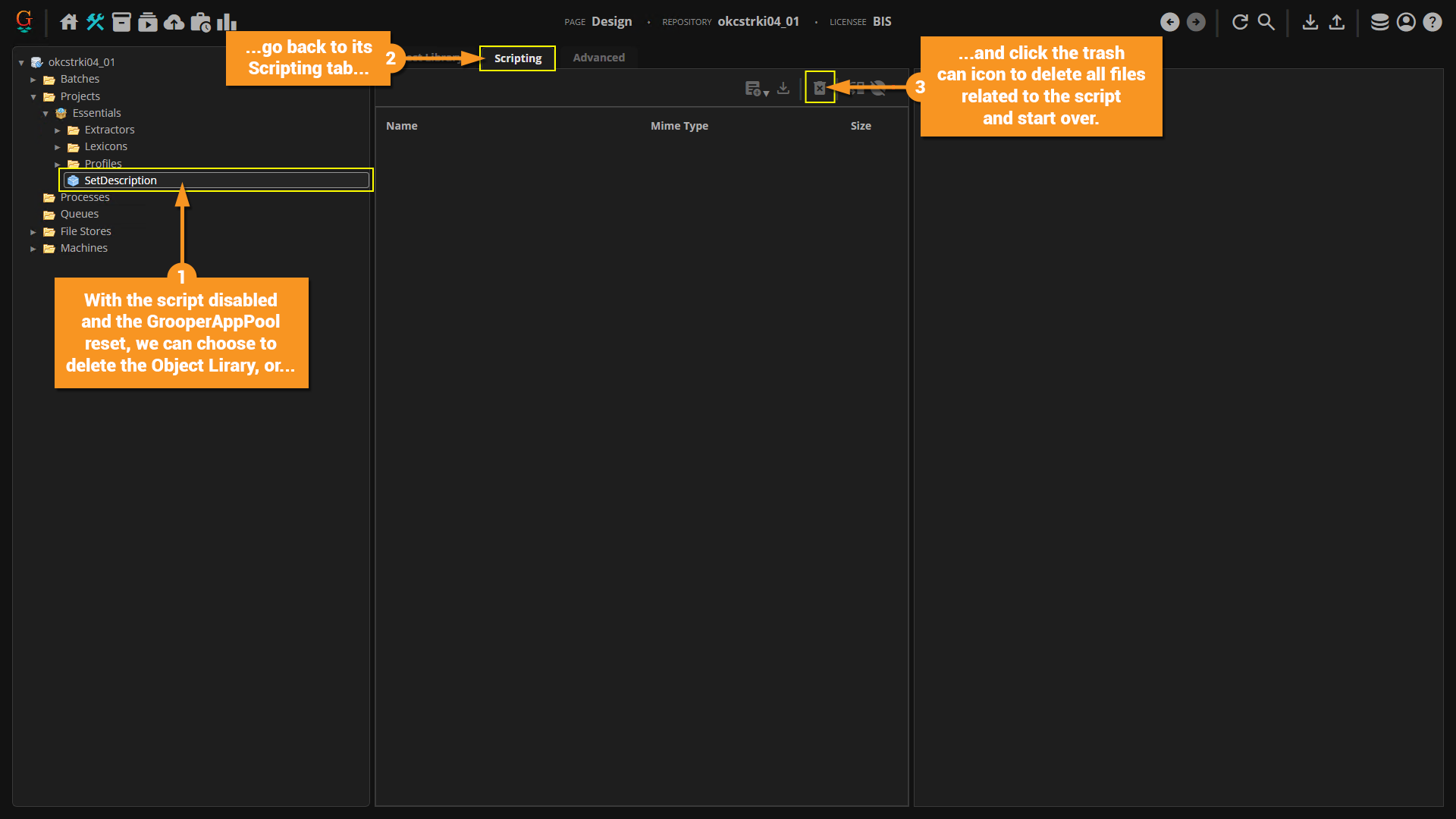Open the help question-mark icon
This screenshot has width=1456, height=819.
click(1432, 22)
